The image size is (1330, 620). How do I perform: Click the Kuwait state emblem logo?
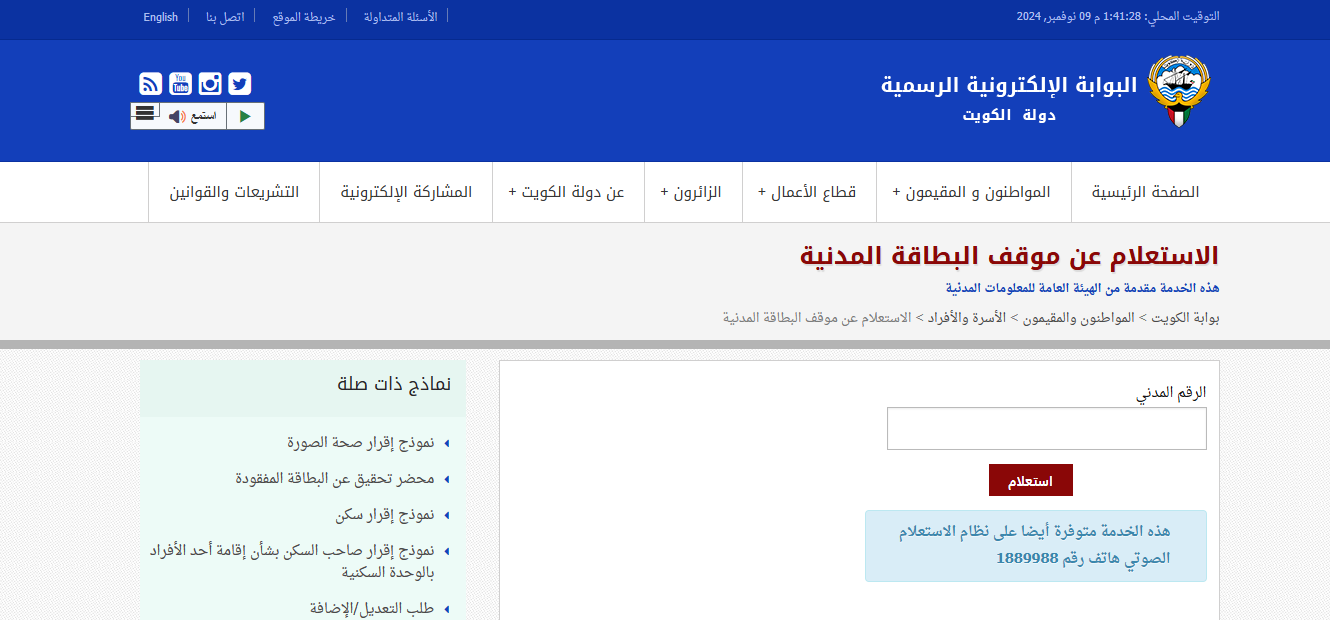point(1178,91)
